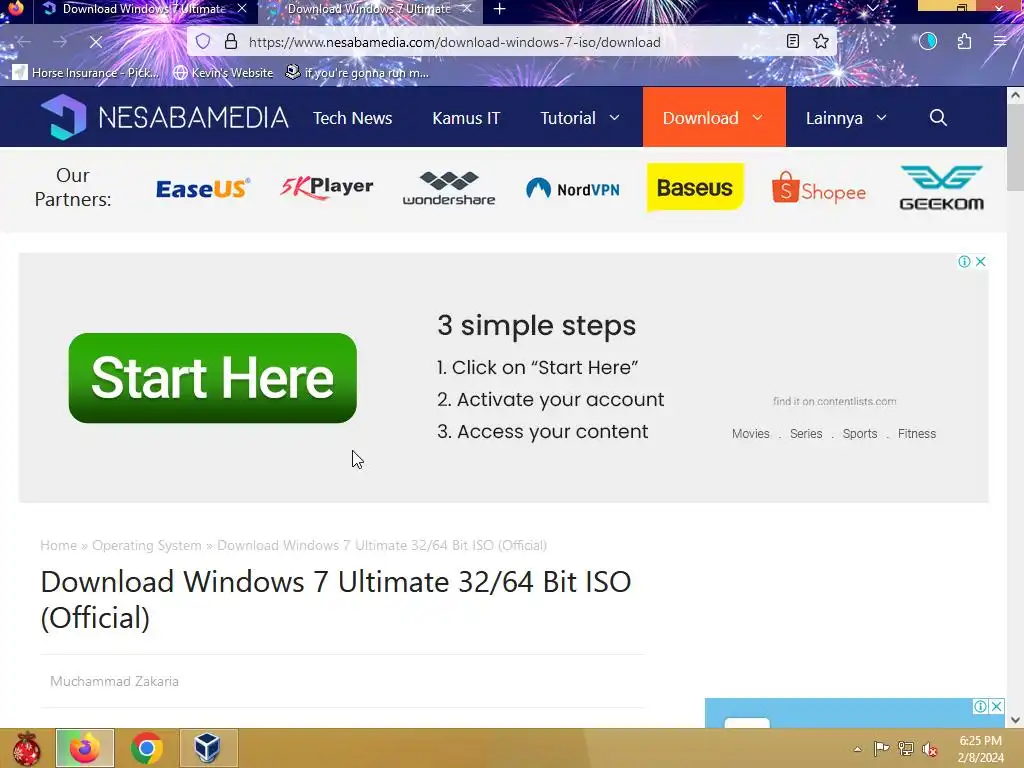Open Kevin's Website bookmark

click(x=223, y=72)
